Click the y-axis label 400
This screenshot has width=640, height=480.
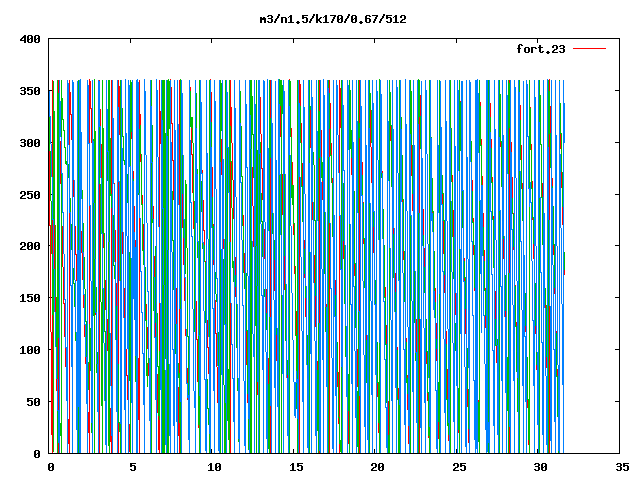[x=30, y=39]
